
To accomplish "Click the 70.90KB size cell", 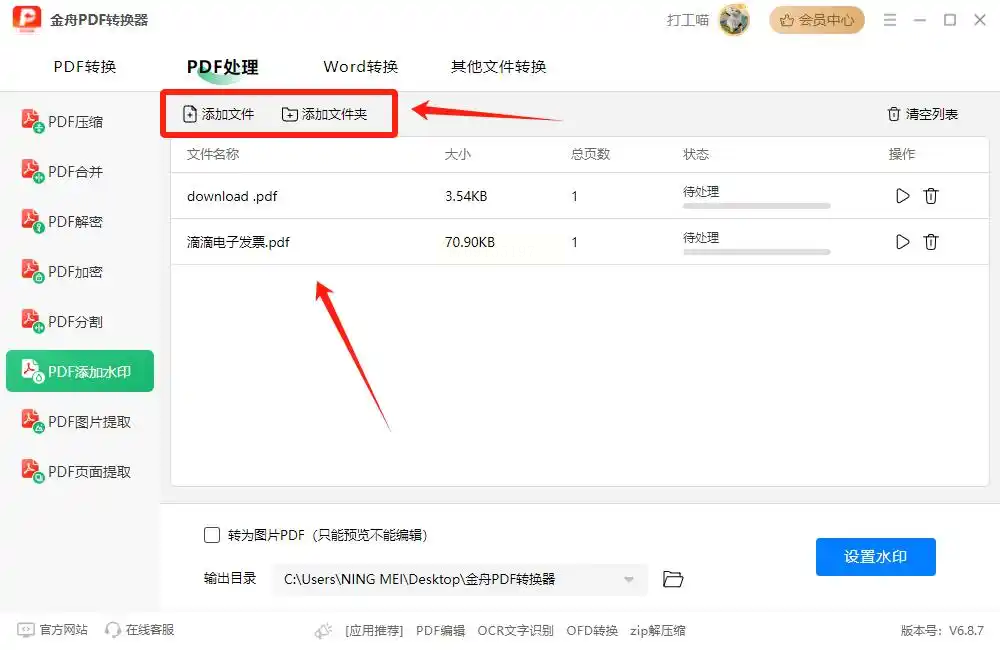I will coord(469,242).
